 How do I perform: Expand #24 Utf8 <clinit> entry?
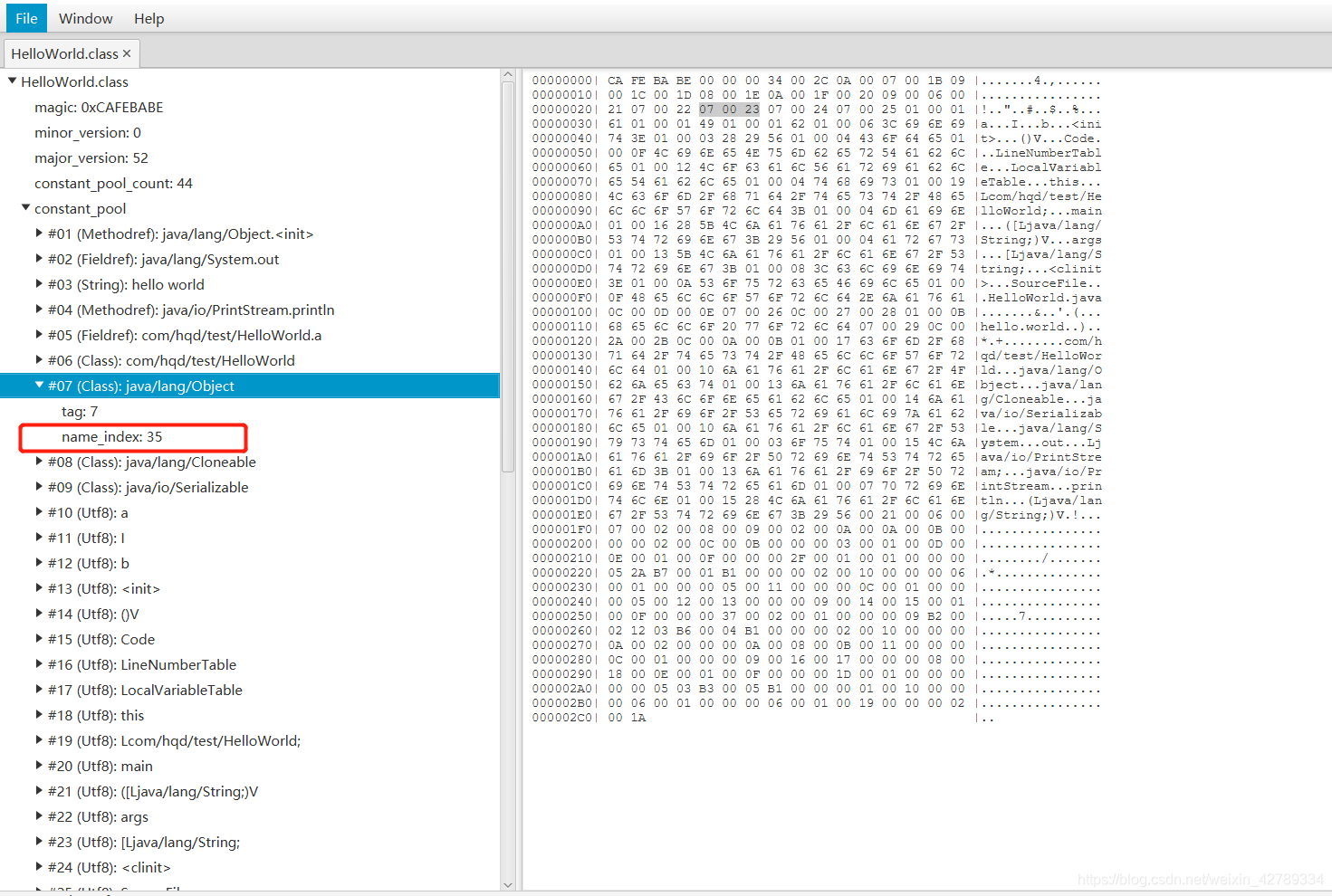point(40,866)
